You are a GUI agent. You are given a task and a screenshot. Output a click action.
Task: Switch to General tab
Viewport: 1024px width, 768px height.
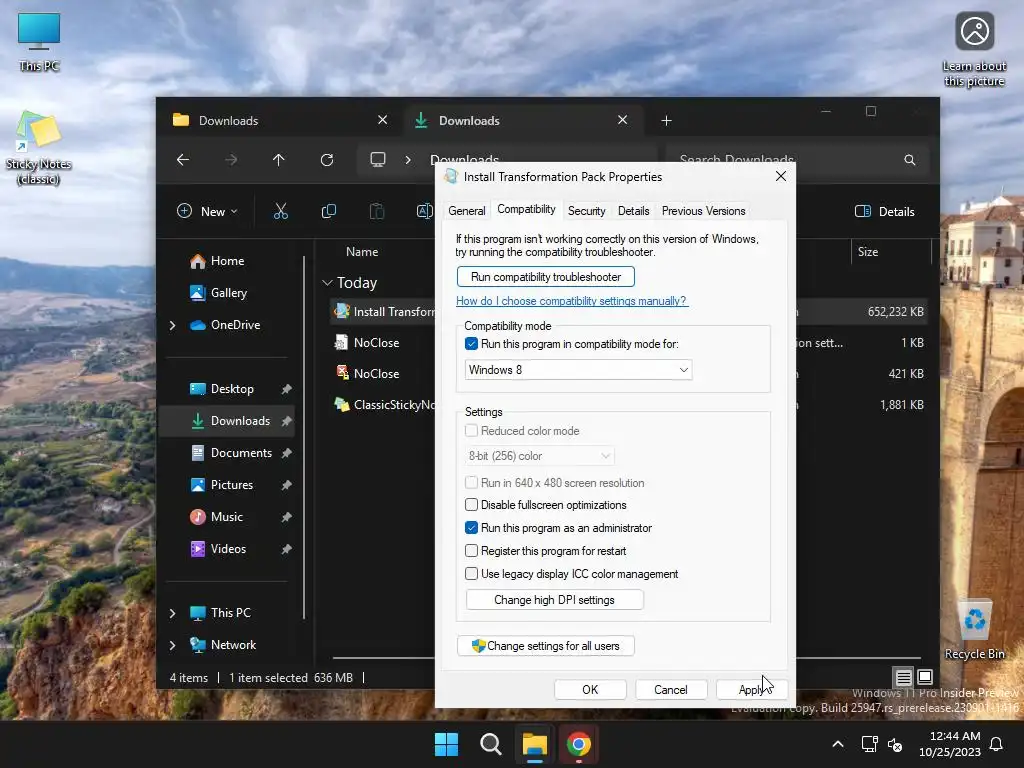466,211
